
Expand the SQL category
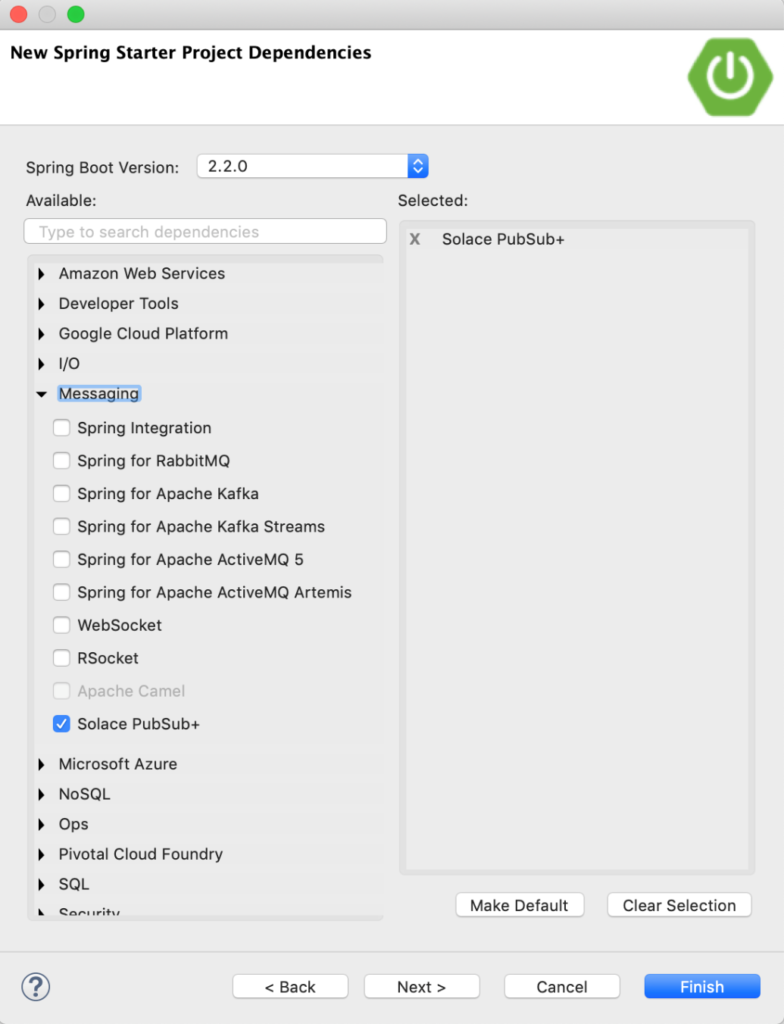[x=41, y=884]
